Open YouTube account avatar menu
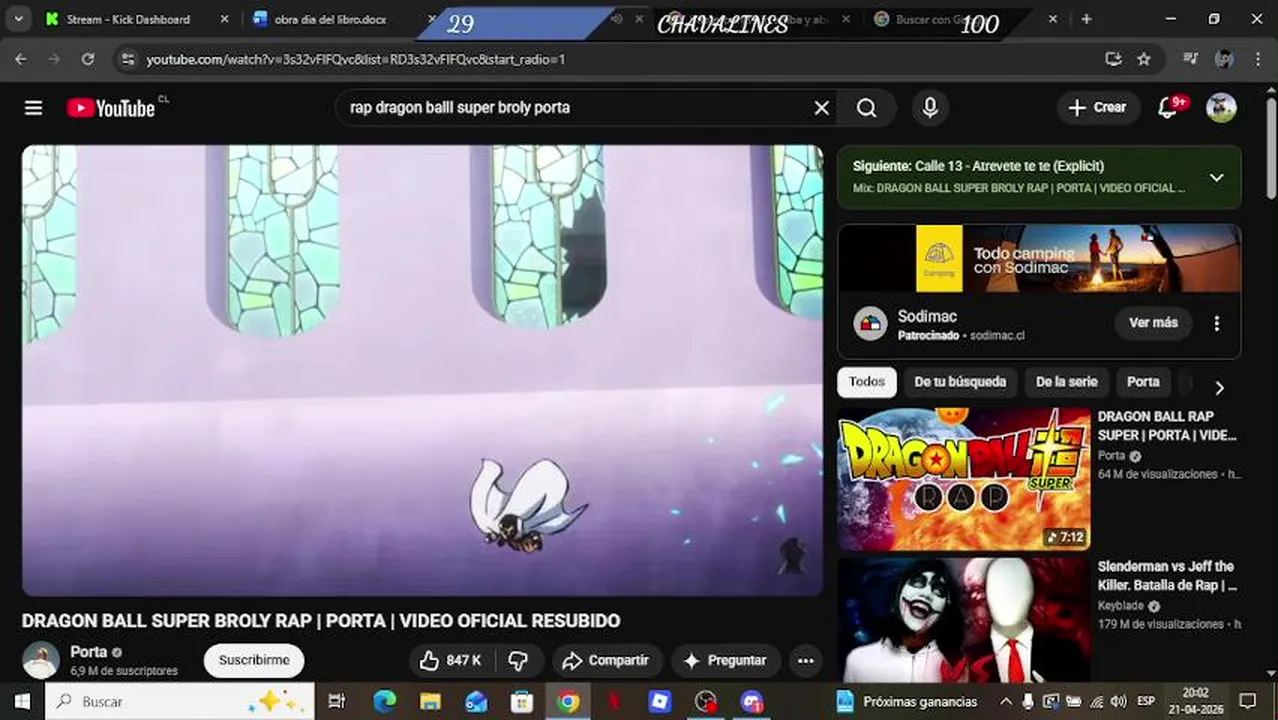 (x=1221, y=107)
